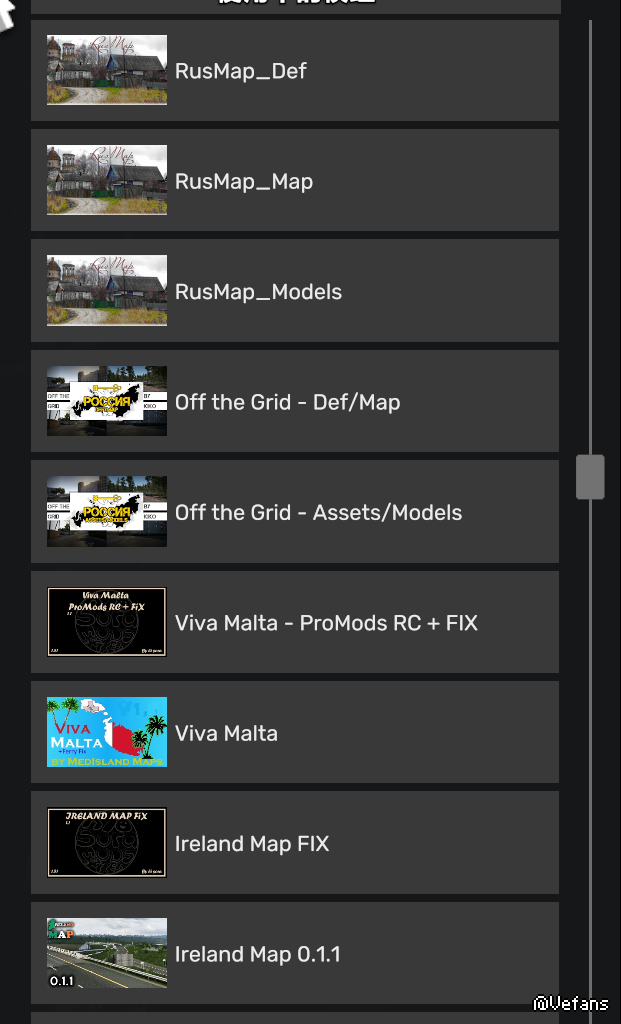
Task: Select the Ireland Map FIX entry text
Action: 251,844
